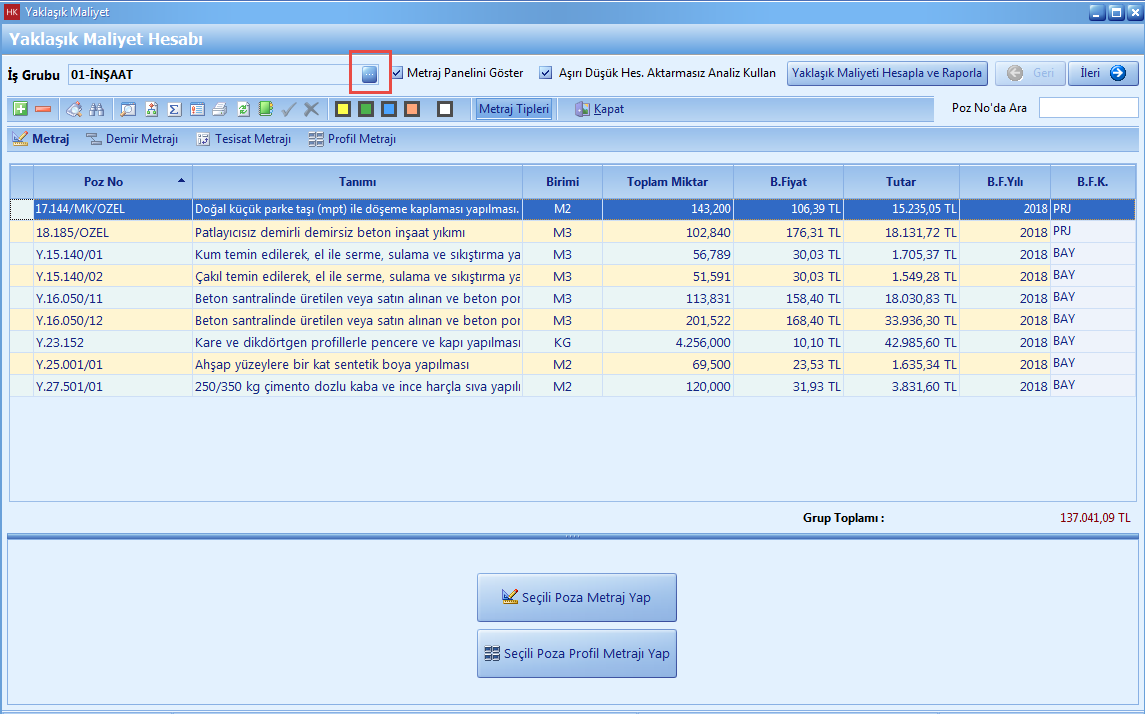Toggle Aşırı Düşük Hes. Aktarmasız Analiz checkbox
The height and width of the screenshot is (714, 1145).
546,73
